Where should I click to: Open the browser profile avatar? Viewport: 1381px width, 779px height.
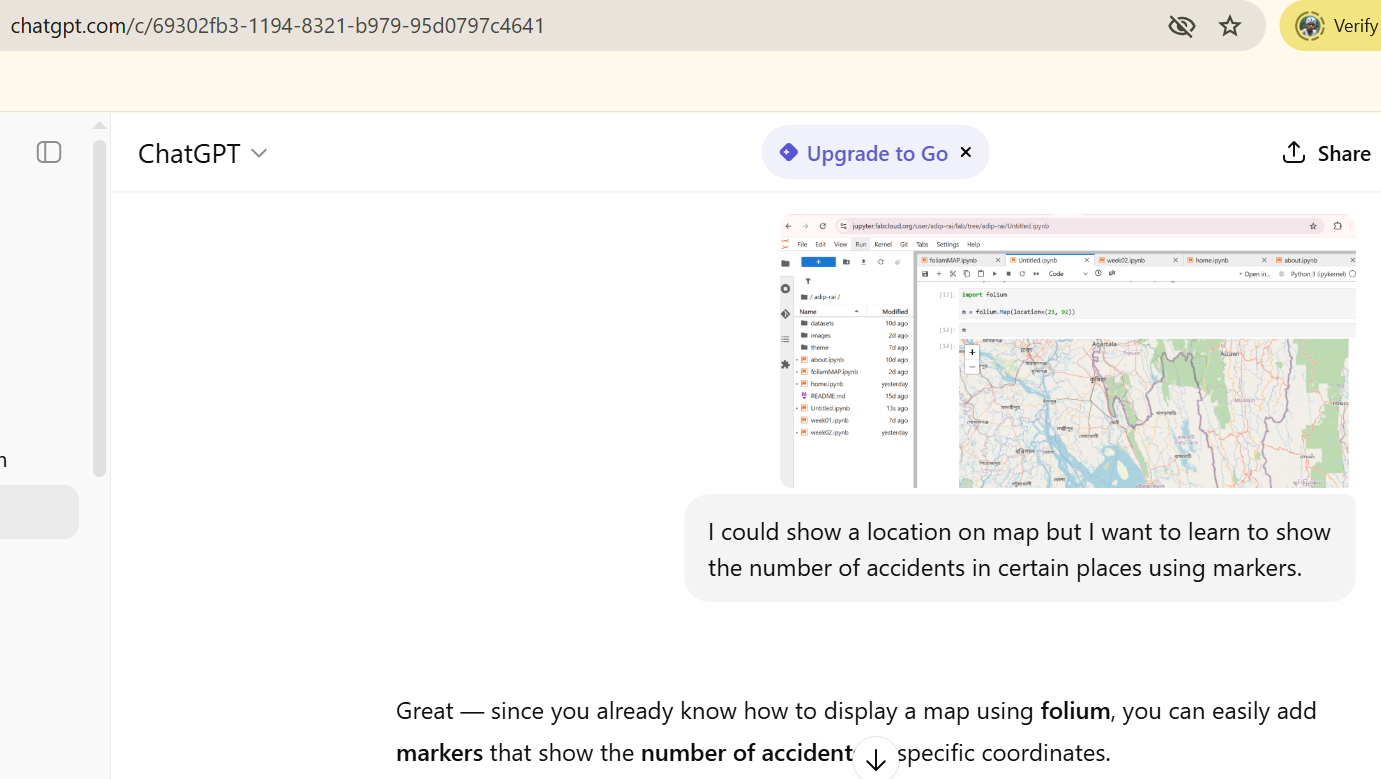(1309, 26)
